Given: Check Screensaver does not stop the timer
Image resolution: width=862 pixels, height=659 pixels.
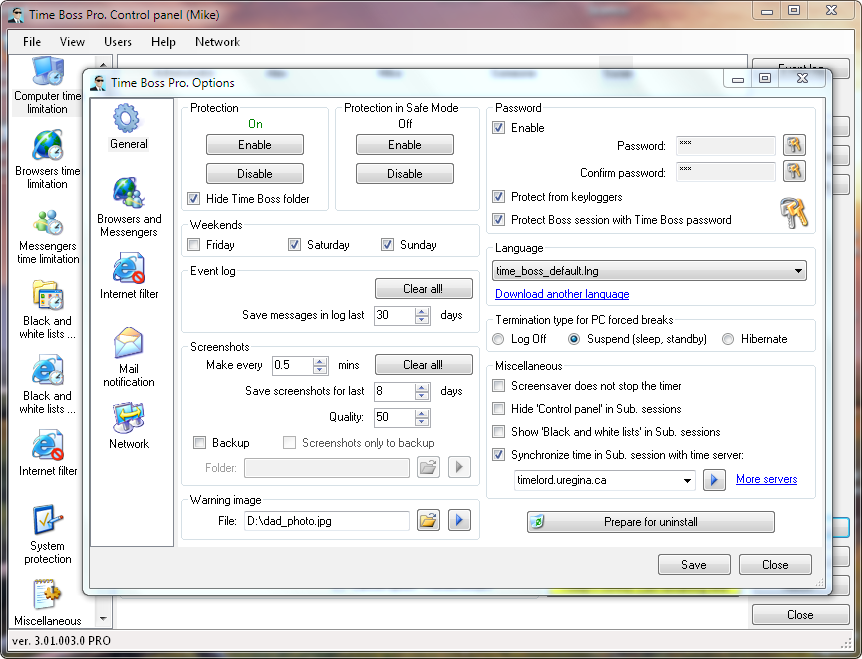Looking at the screenshot, I should click(x=499, y=386).
